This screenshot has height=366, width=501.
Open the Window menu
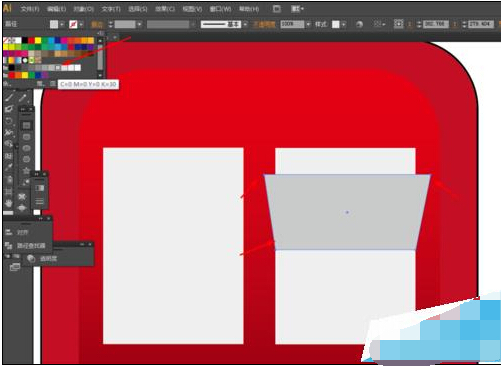pos(220,9)
